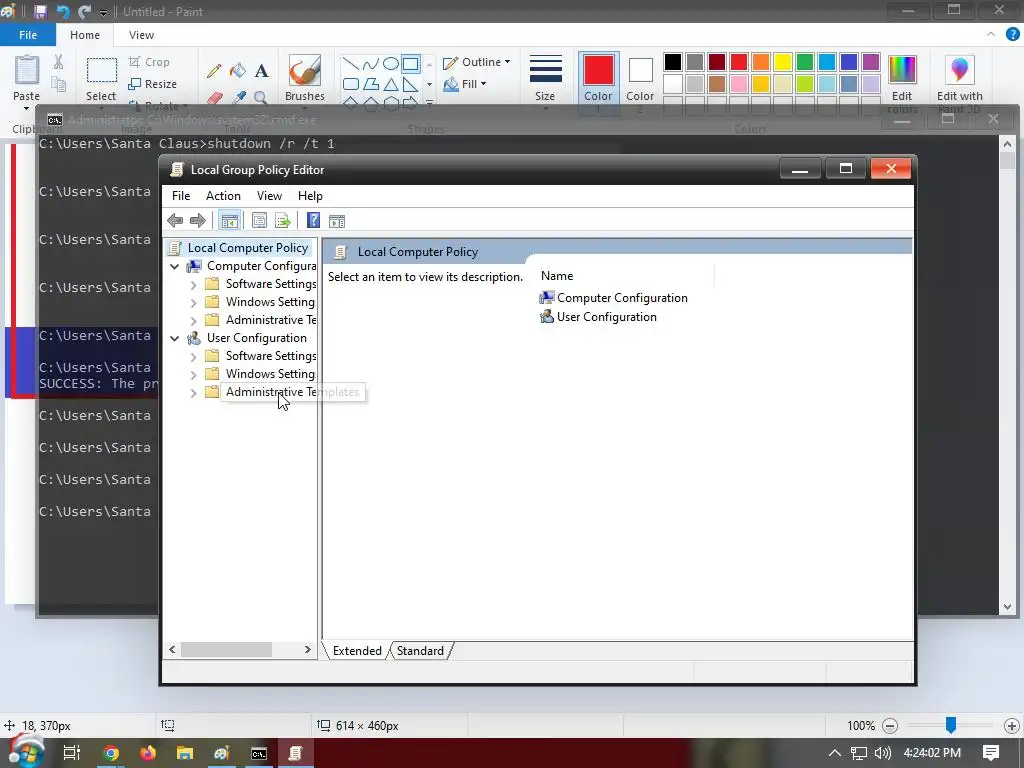1024x768 pixels.
Task: Select the Fill with color bucket tool
Action: click(x=238, y=71)
